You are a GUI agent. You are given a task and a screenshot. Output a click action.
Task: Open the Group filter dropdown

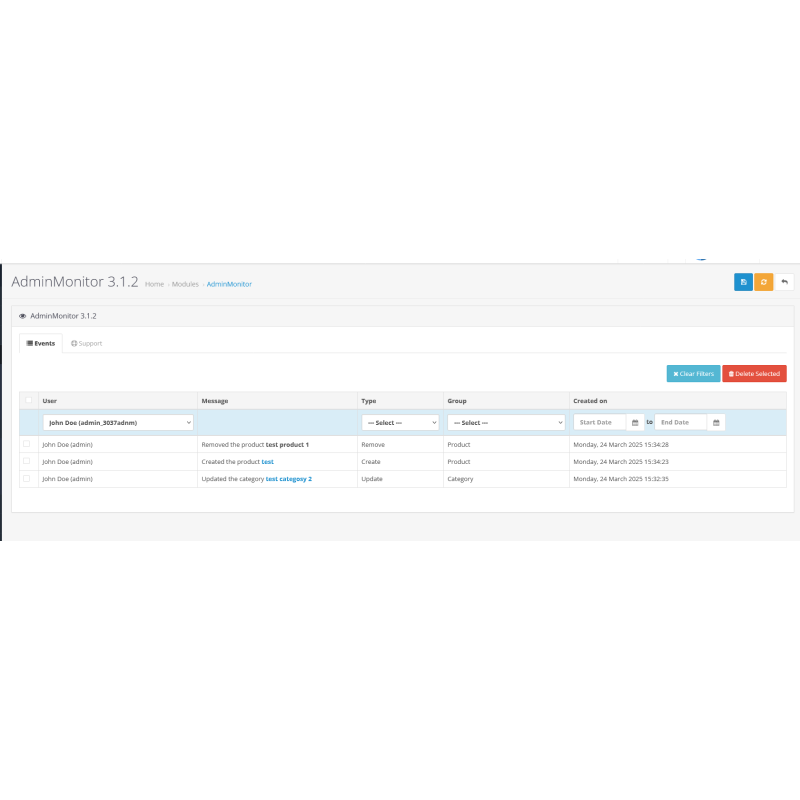pos(506,423)
